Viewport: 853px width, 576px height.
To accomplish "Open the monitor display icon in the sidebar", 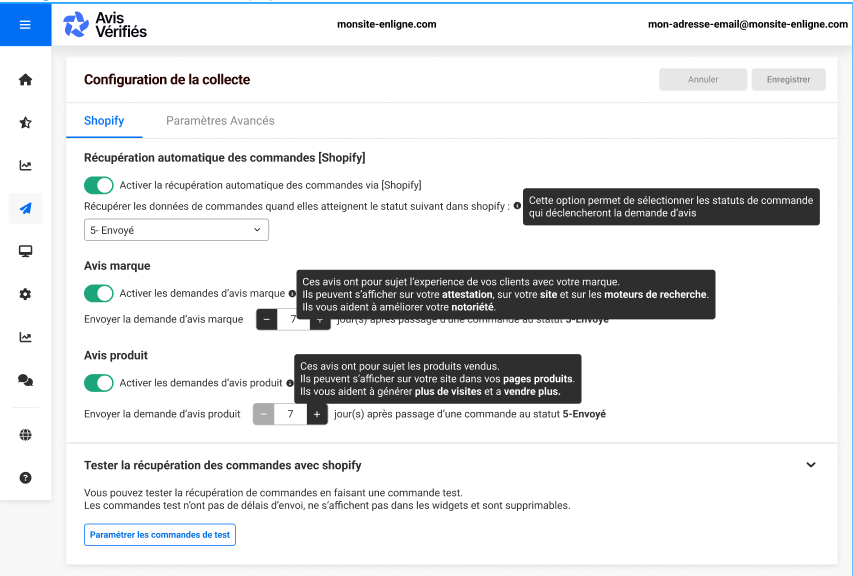I will [x=25, y=251].
